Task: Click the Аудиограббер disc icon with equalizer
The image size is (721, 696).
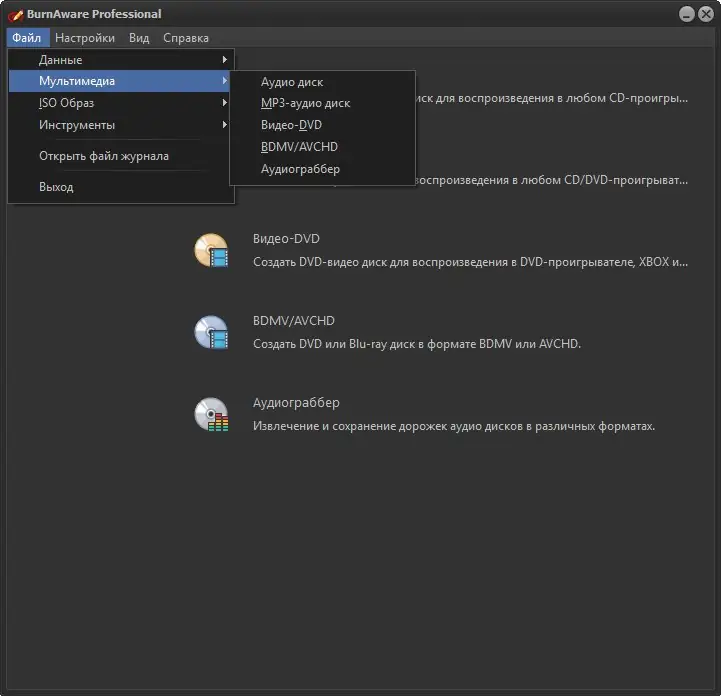Action: click(212, 414)
